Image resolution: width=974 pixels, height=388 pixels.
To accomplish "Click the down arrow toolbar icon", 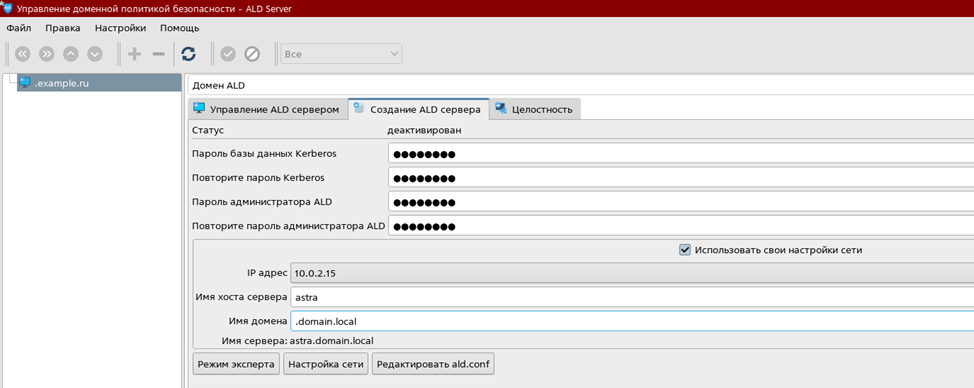I will tap(94, 54).
